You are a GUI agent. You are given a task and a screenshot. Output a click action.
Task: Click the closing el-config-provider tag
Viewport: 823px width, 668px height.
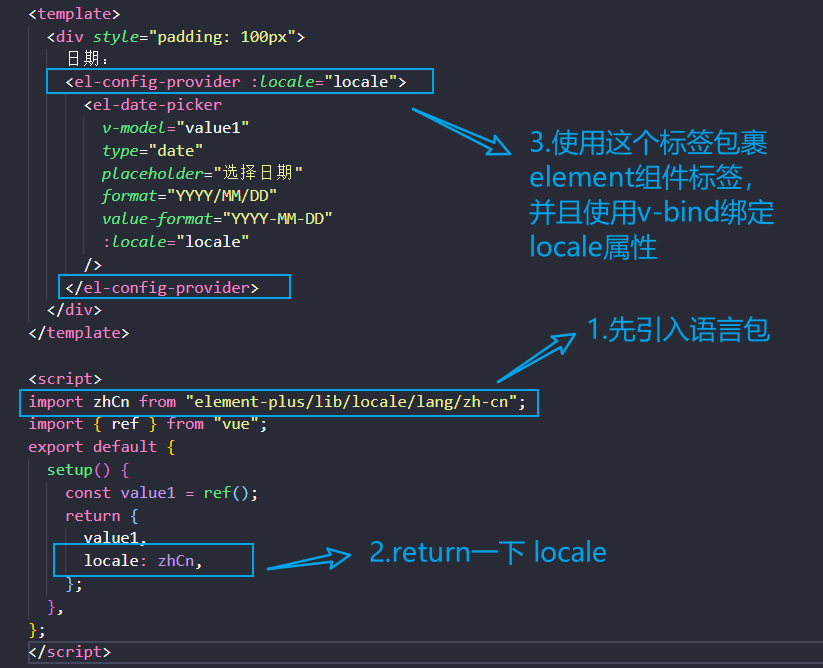pos(173,286)
